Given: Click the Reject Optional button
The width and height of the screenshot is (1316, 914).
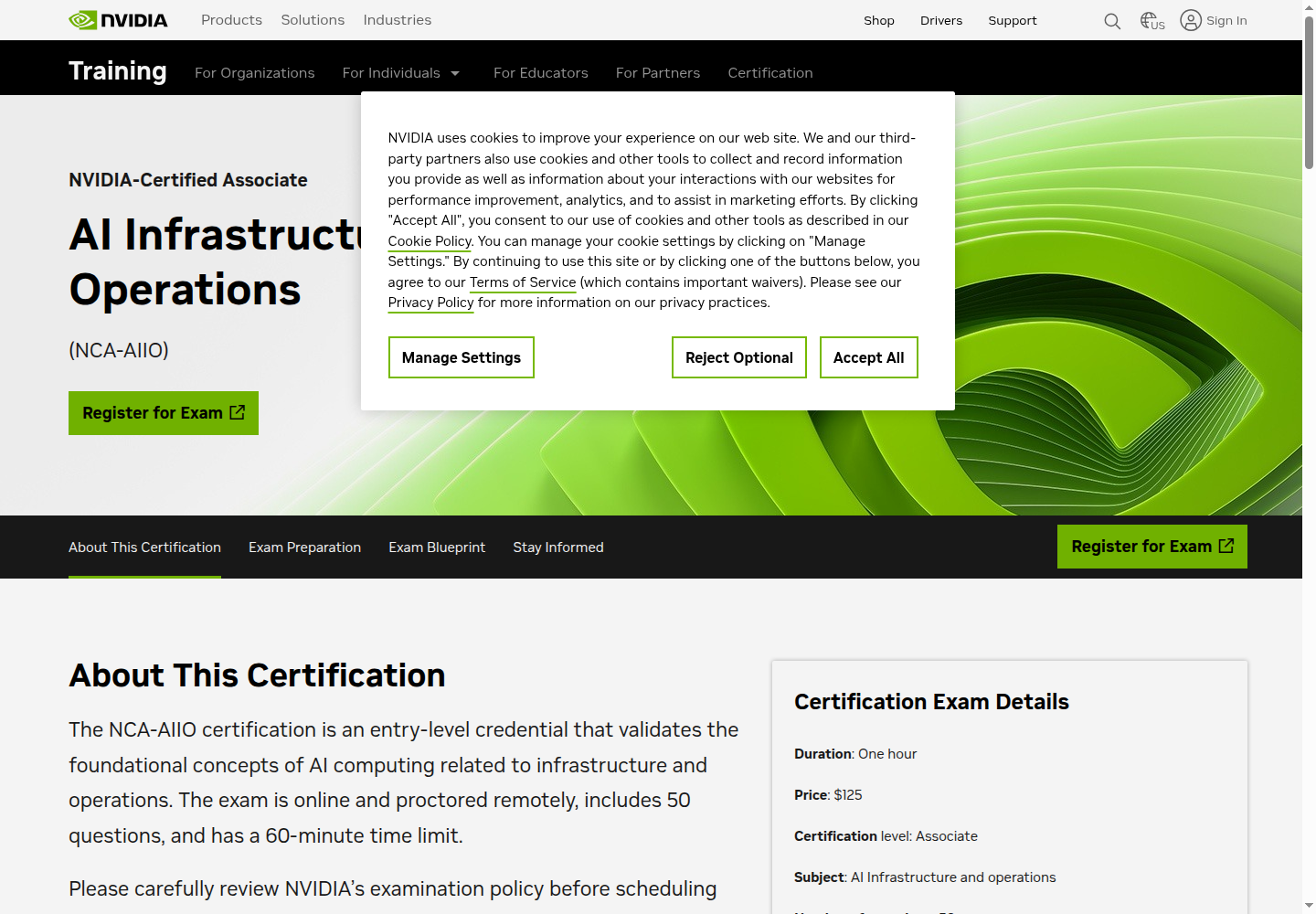Looking at the screenshot, I should tap(739, 357).
